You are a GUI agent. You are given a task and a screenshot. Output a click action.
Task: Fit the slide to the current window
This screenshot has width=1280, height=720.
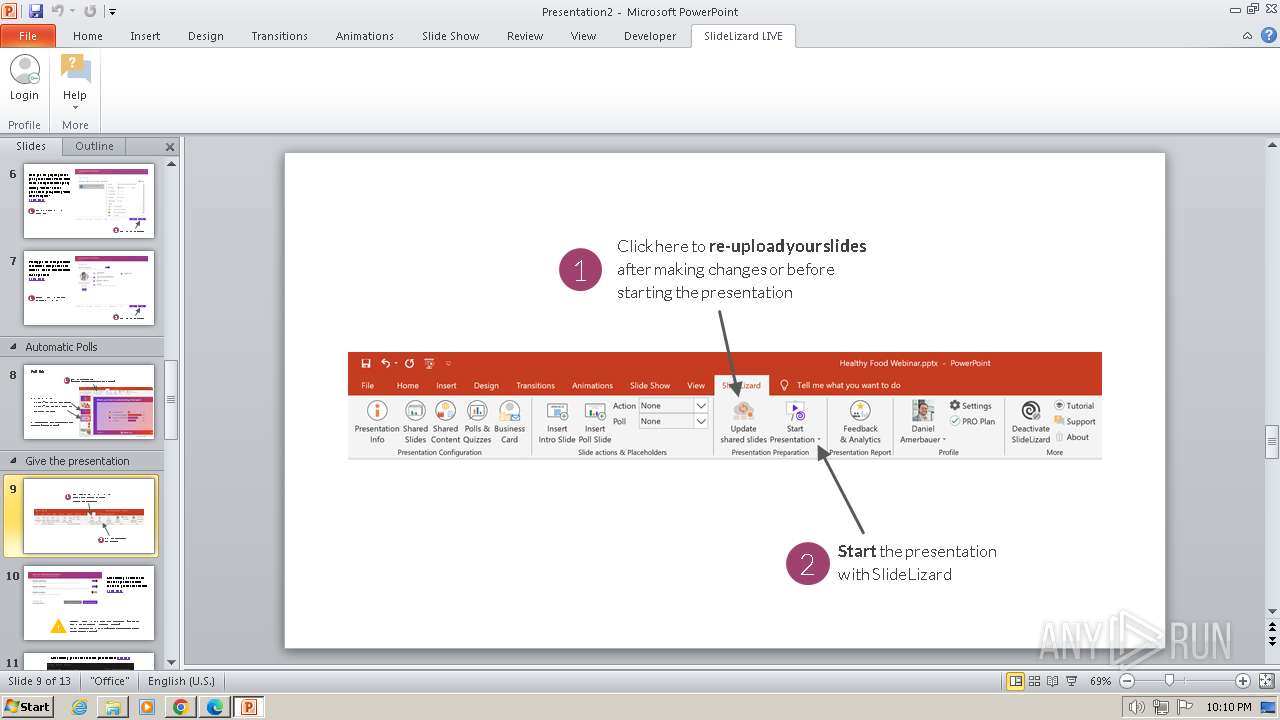click(1266, 681)
